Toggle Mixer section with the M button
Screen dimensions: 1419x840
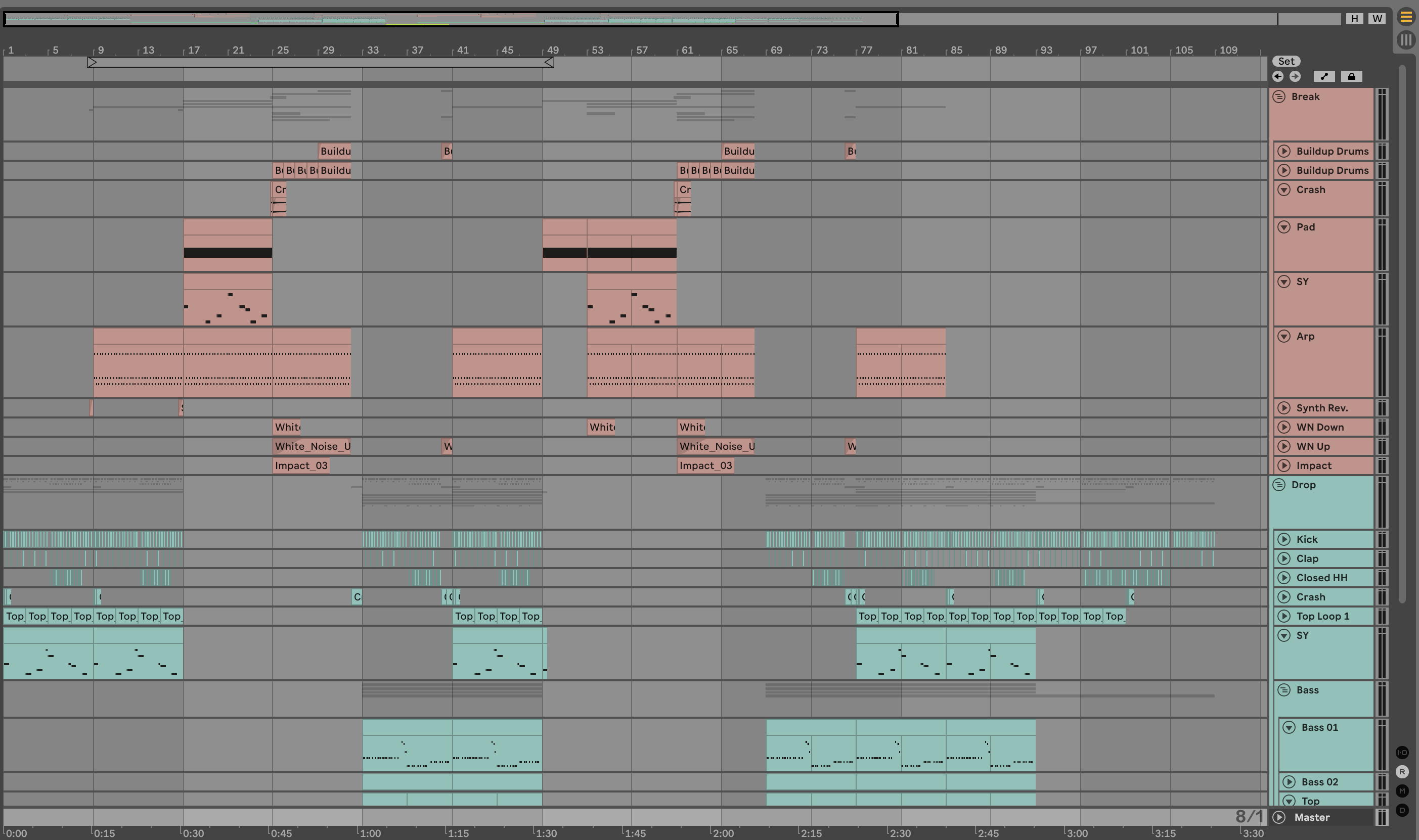1402,791
